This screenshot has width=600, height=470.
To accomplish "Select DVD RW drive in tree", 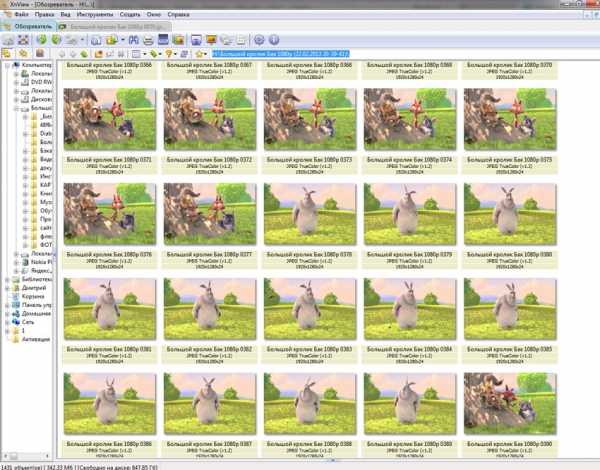I will pyautogui.click(x=41, y=82).
